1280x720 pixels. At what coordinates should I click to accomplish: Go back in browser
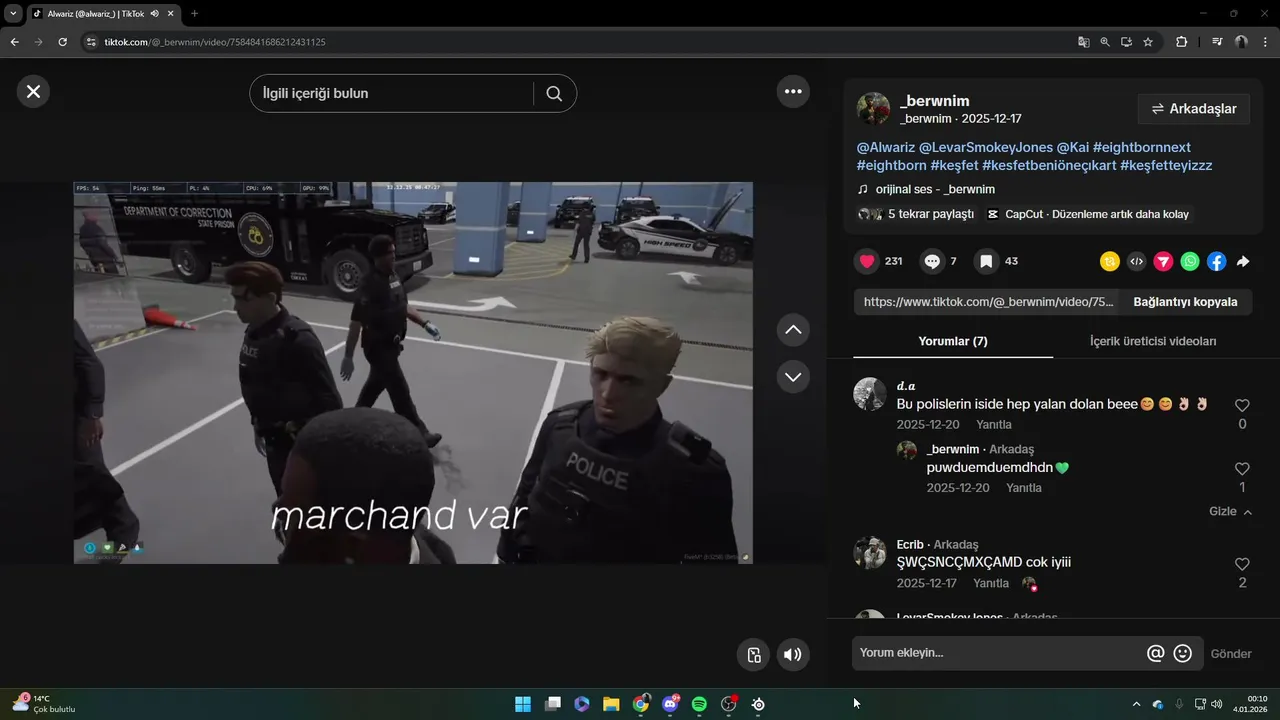[14, 42]
